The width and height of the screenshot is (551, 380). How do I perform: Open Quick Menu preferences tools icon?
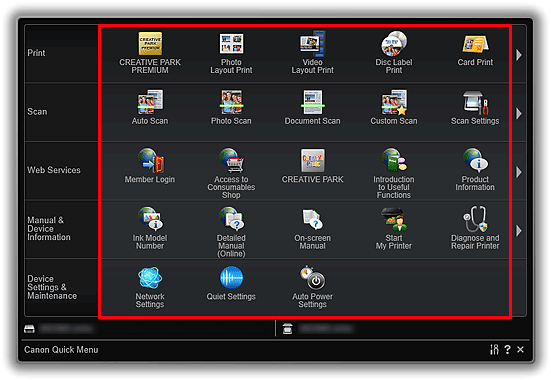pyautogui.click(x=494, y=349)
